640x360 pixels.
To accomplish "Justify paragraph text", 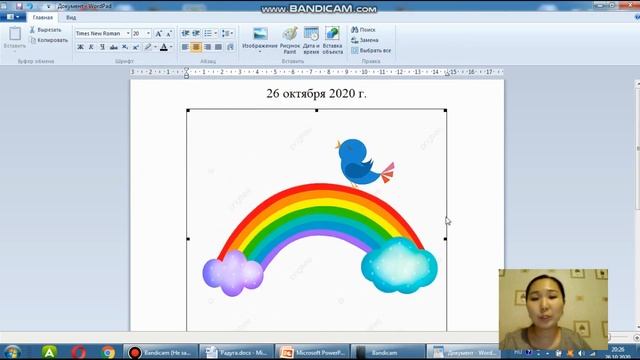I will (x=219, y=47).
